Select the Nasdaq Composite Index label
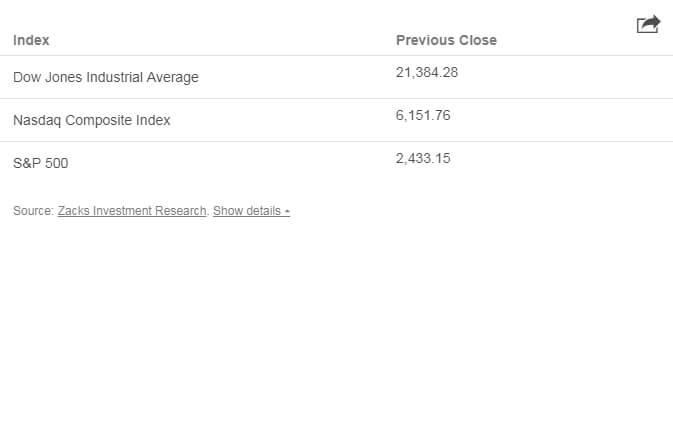This screenshot has width=673, height=425. [92, 120]
